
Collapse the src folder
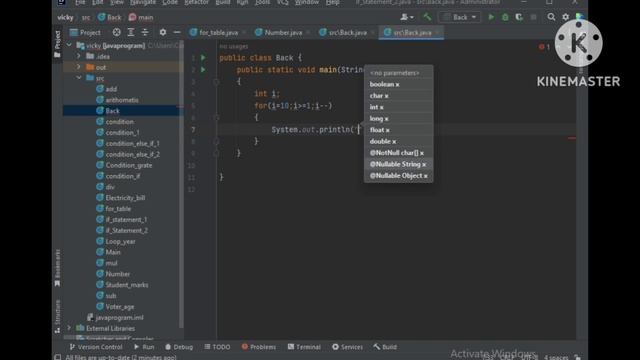(x=79, y=78)
